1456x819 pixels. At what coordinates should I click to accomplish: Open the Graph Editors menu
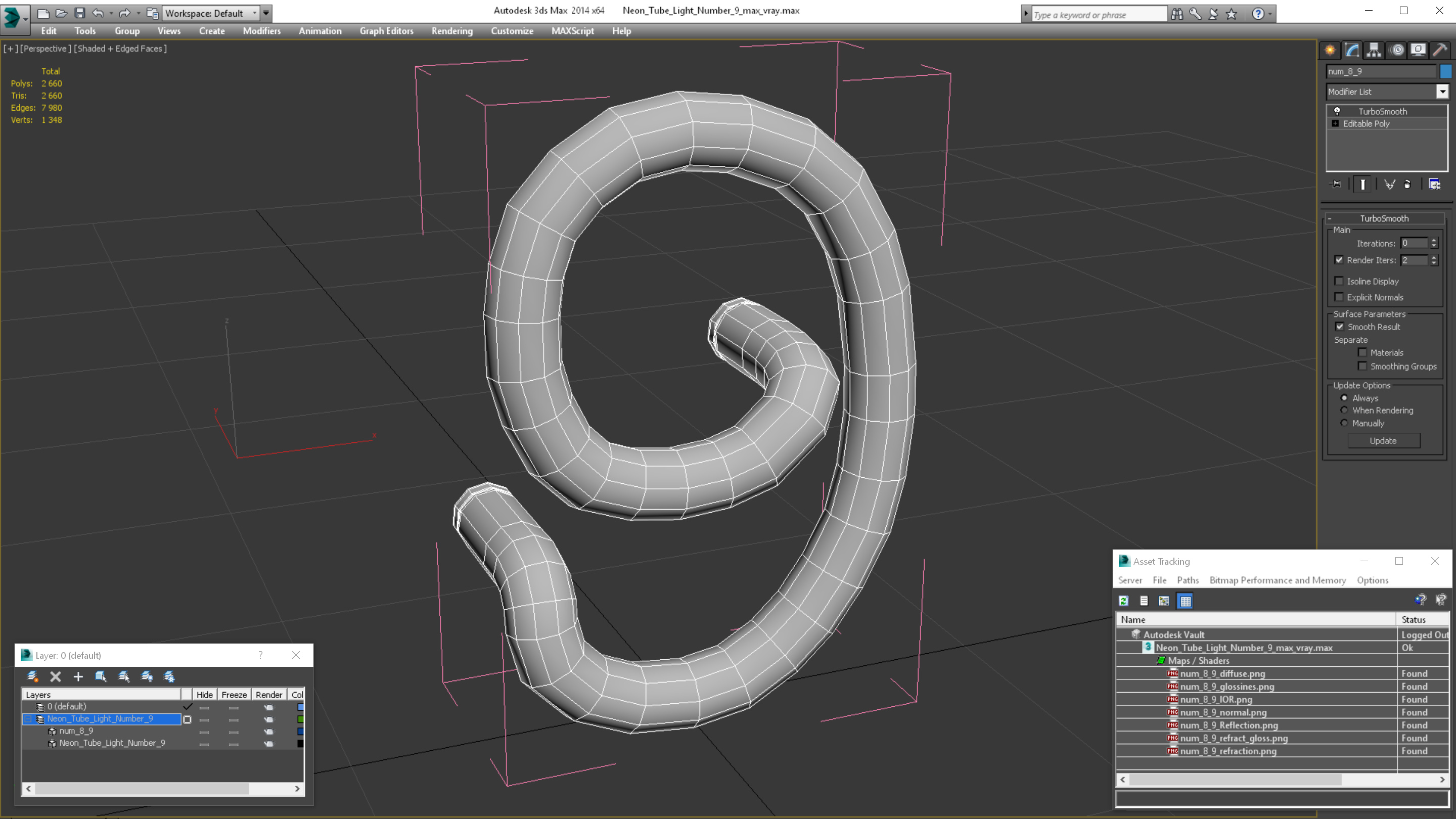coord(386,31)
